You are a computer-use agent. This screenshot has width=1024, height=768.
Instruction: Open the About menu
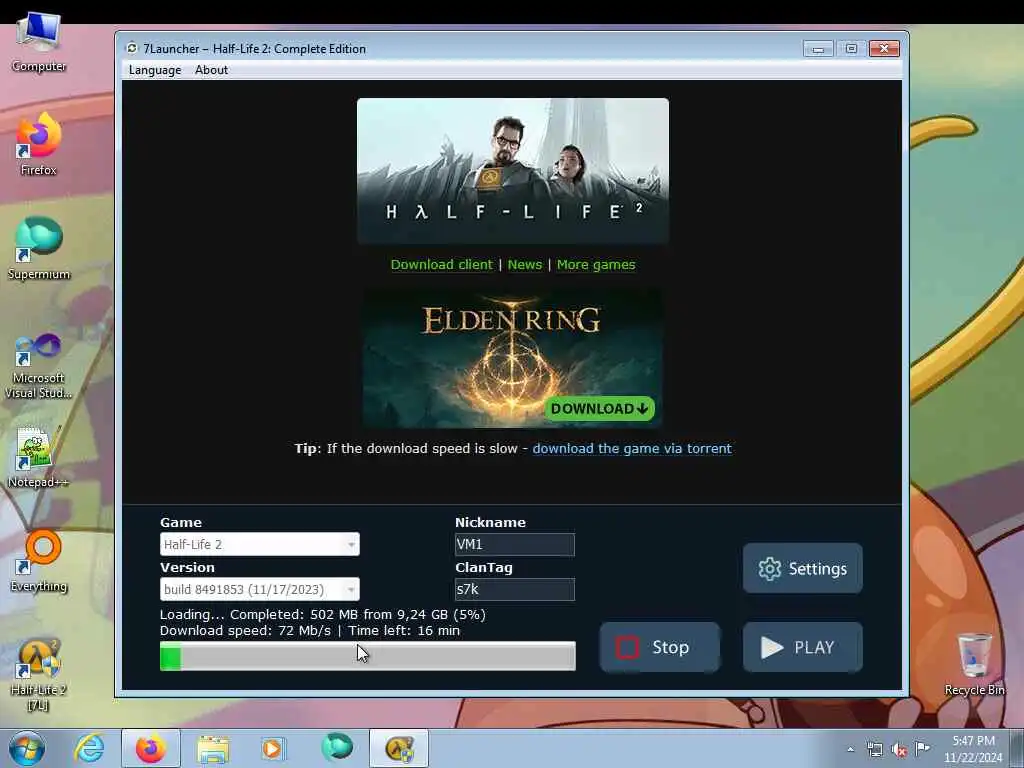click(x=211, y=70)
